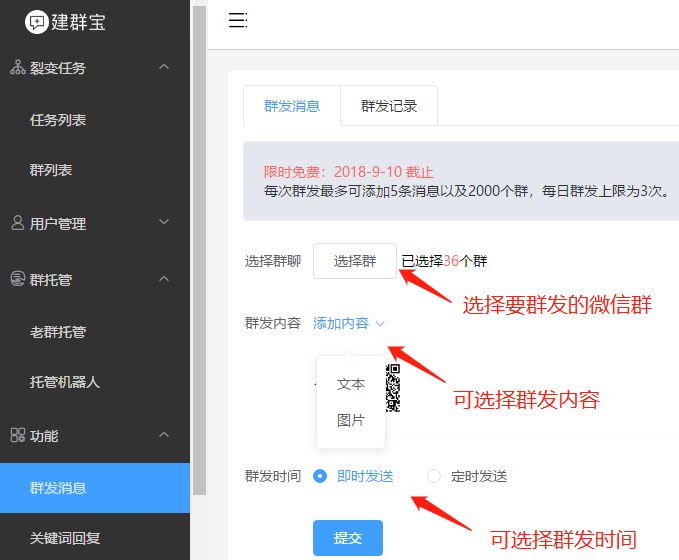Screen dimensions: 679x560
Task: Choose 图片 from the content dropdown
Action: click(351, 420)
